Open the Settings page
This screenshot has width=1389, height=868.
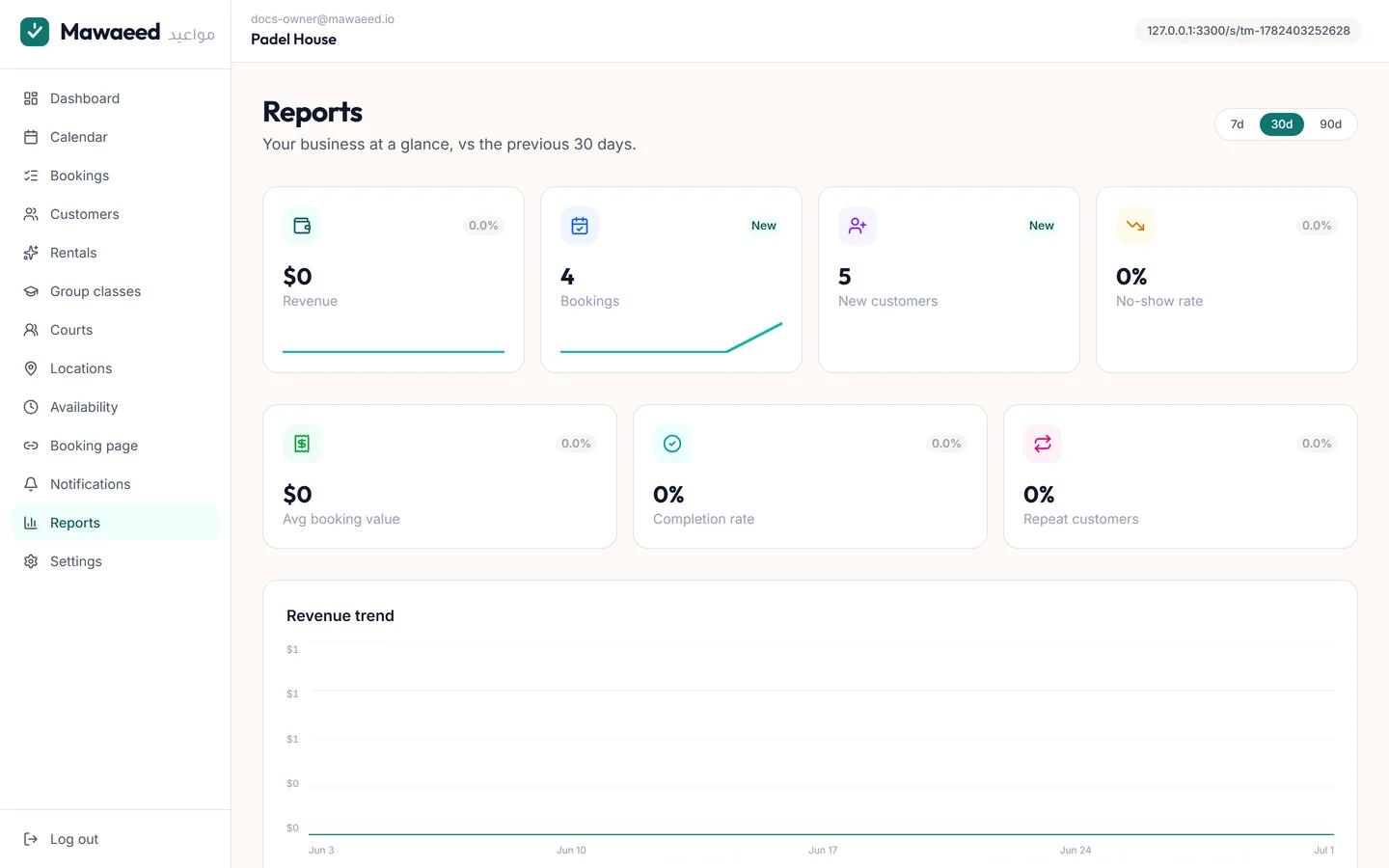click(x=116, y=561)
